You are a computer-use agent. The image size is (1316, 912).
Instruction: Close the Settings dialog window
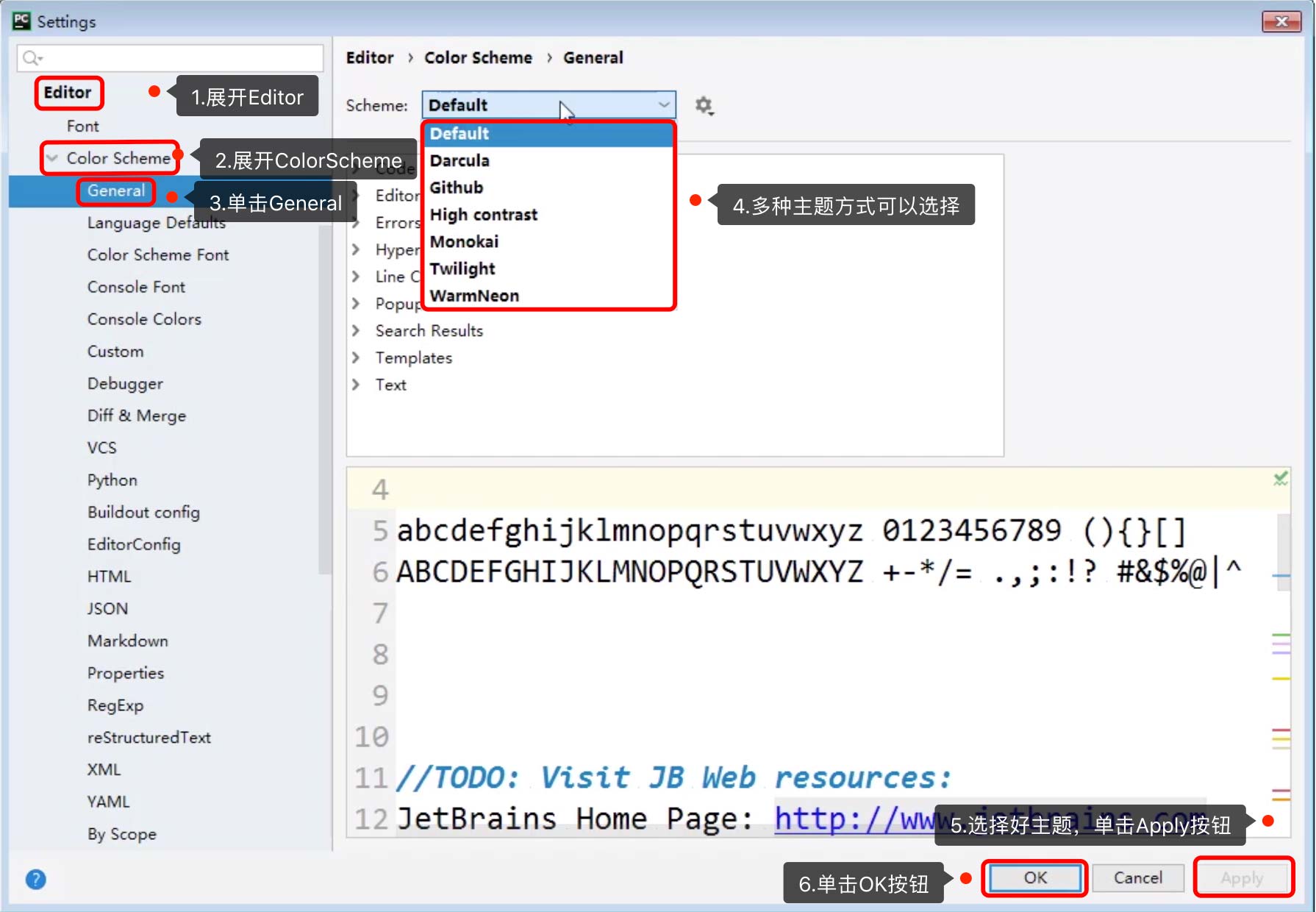(1281, 21)
